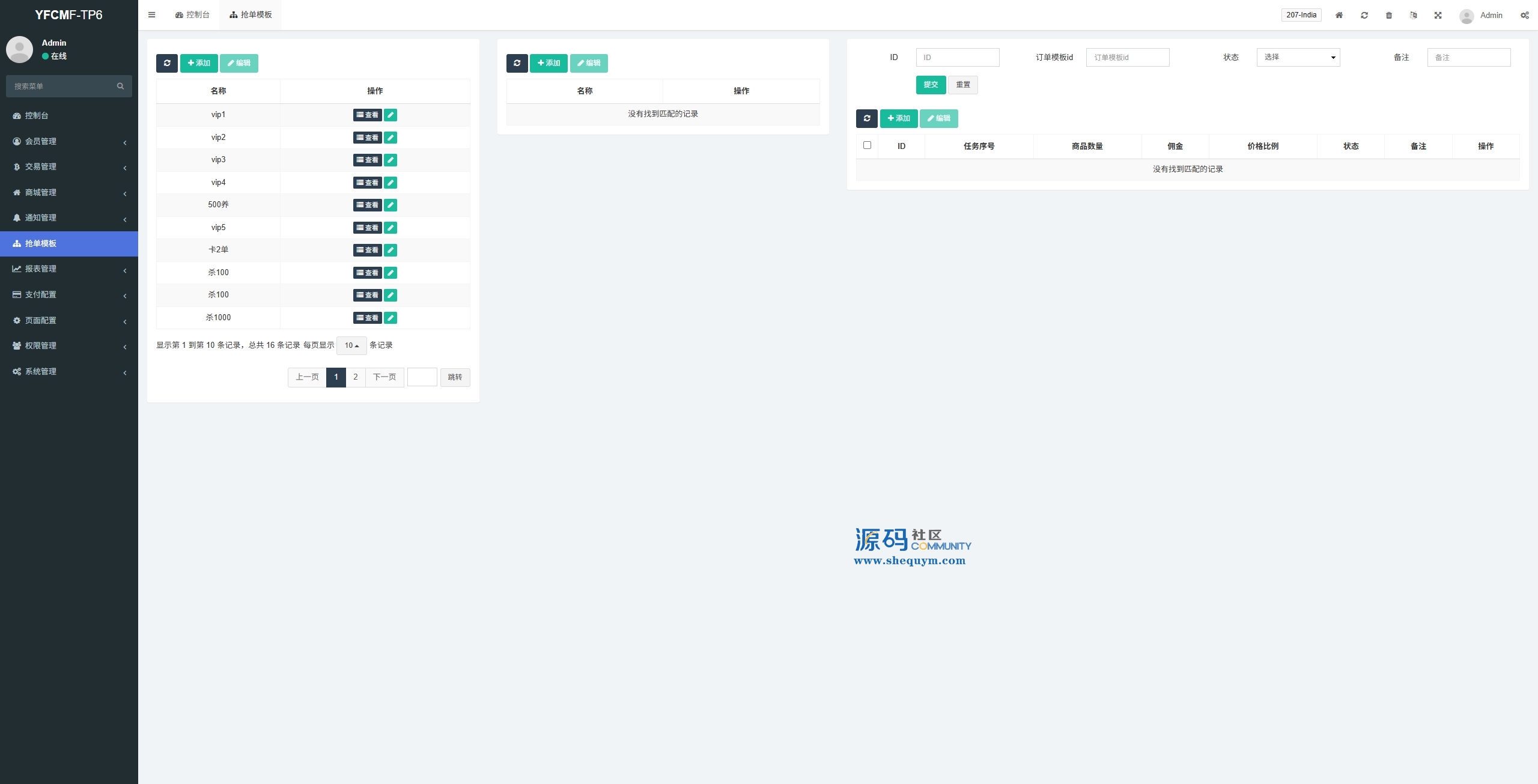This screenshot has height=784, width=1538.
Task: Toggle the select-all checkbox in task table
Action: pyautogui.click(x=866, y=145)
